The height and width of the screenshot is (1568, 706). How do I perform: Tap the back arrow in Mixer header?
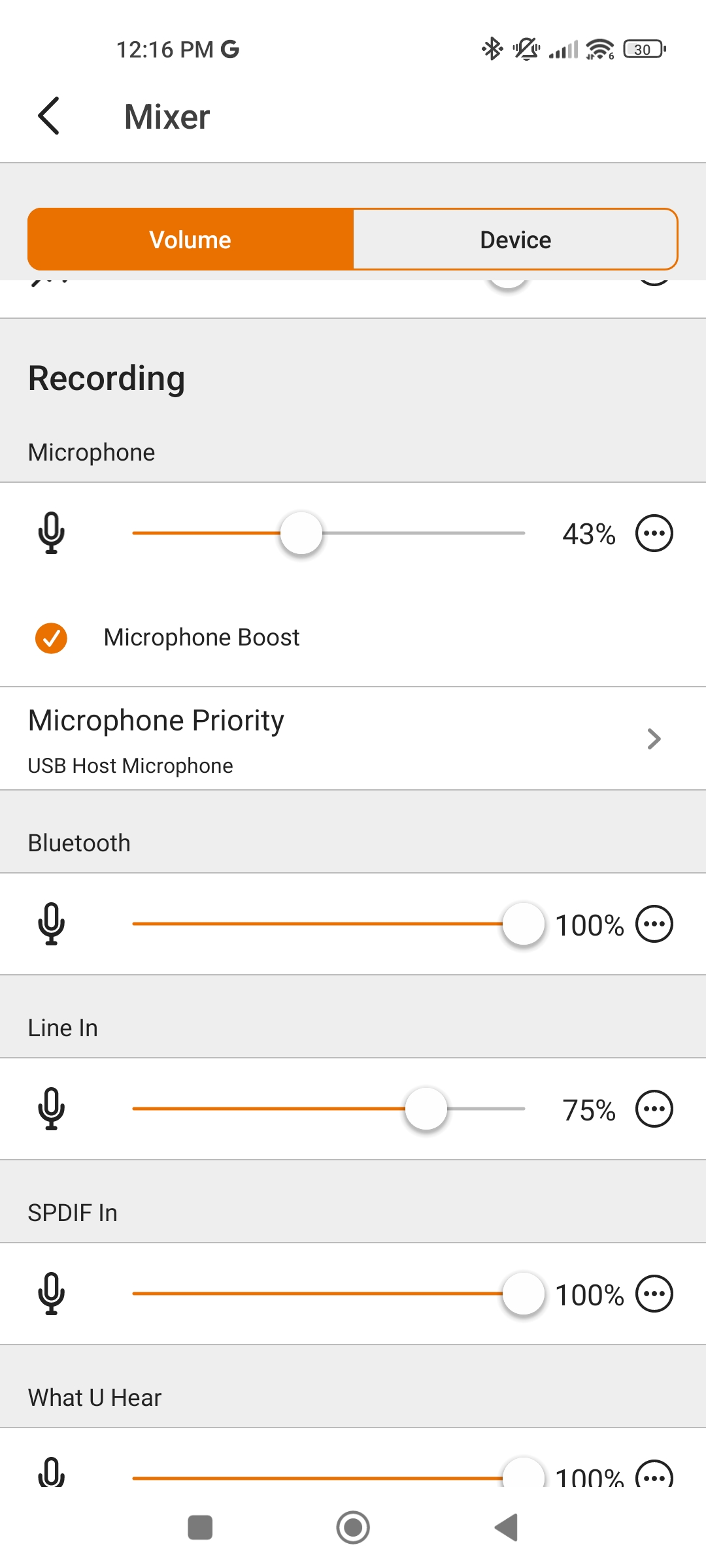click(49, 116)
